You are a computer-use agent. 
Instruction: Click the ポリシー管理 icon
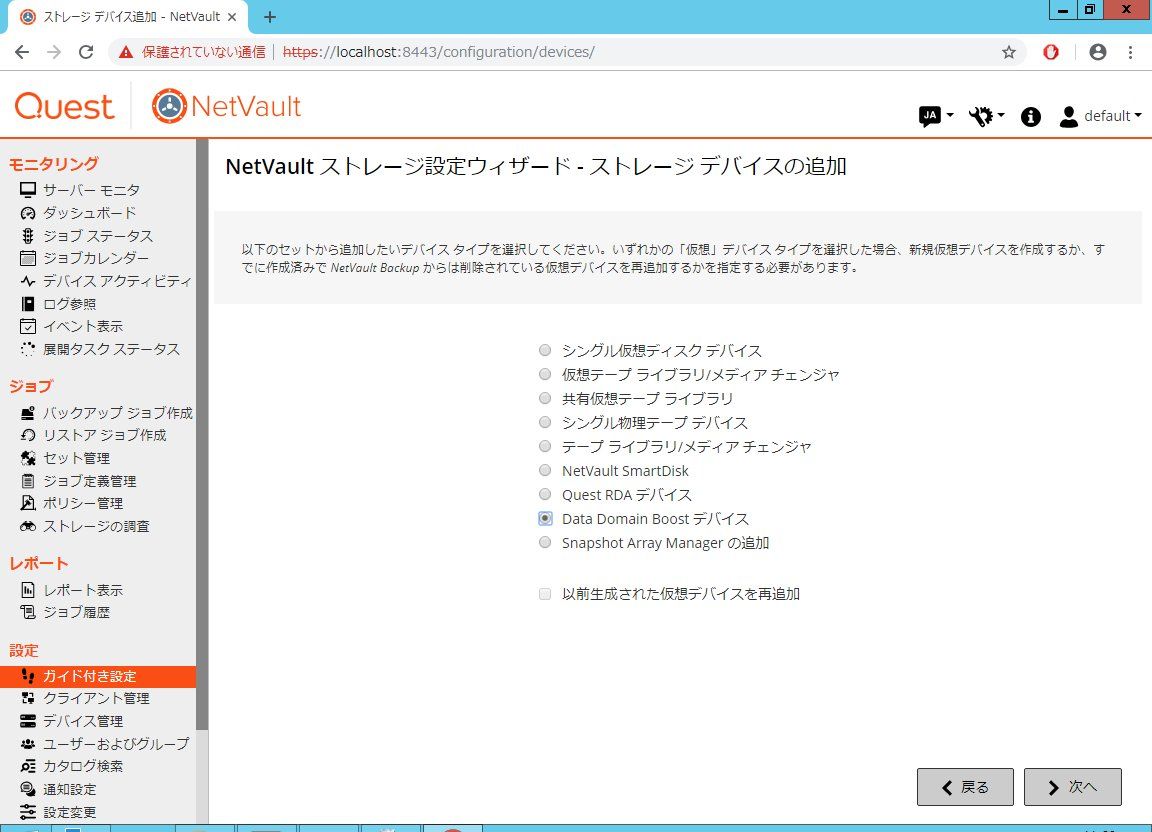pos(28,503)
